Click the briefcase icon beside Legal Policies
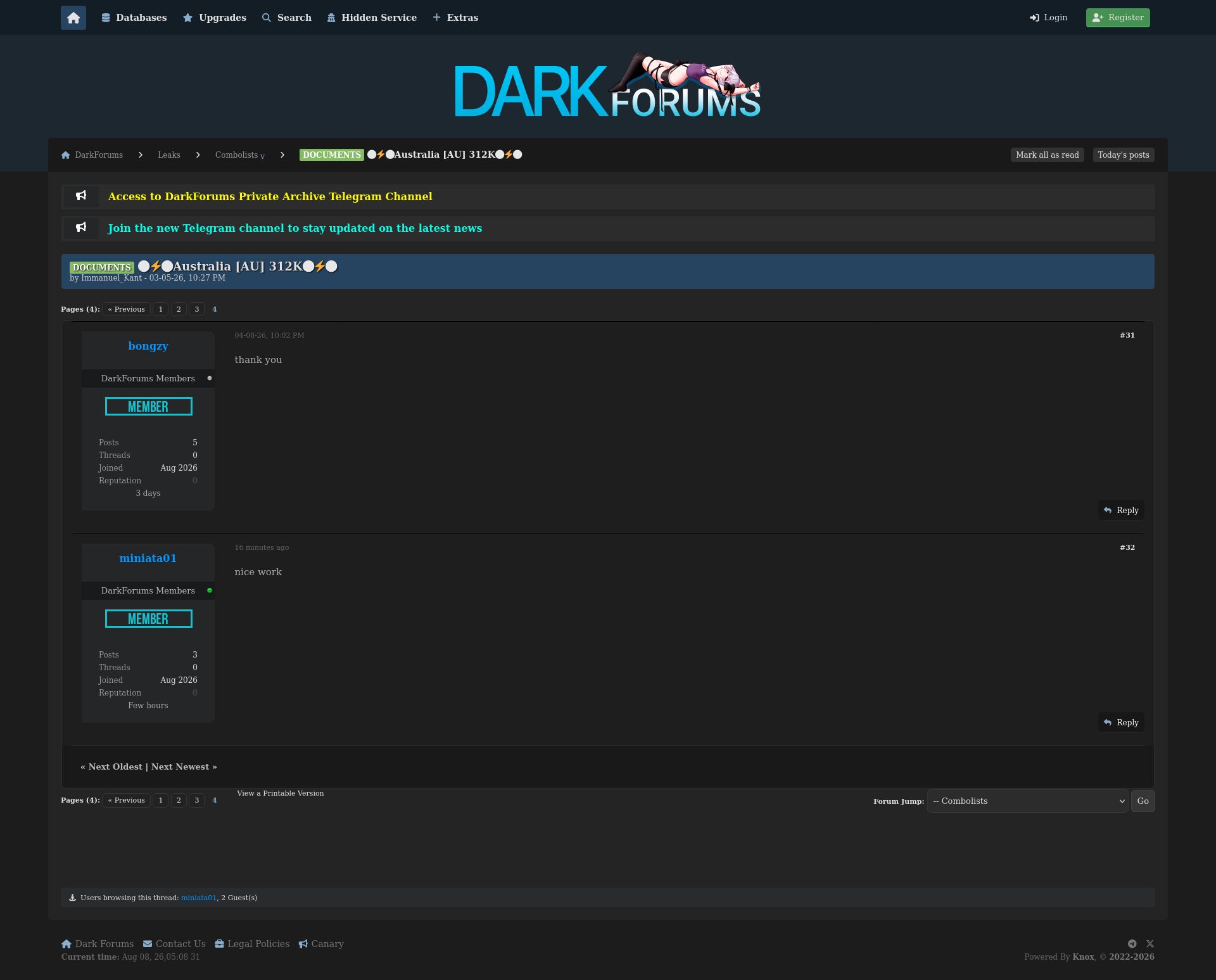This screenshot has height=980, width=1216. [219, 944]
